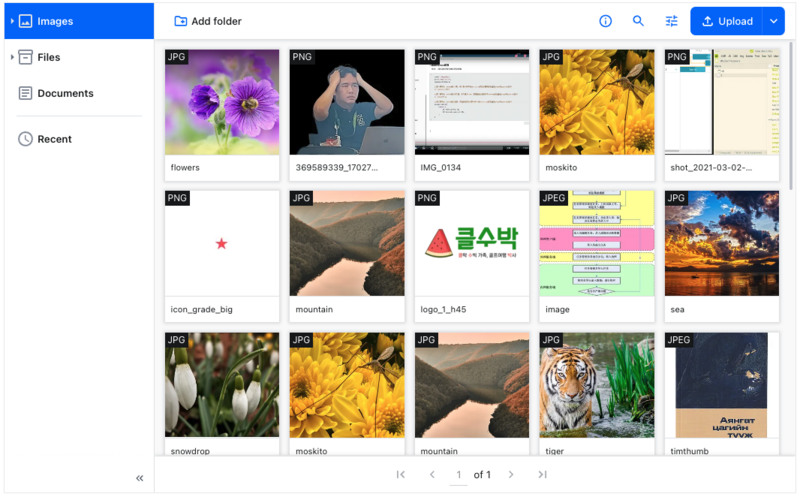800x497 pixels.
Task: Go to the first page
Action: pos(401,474)
